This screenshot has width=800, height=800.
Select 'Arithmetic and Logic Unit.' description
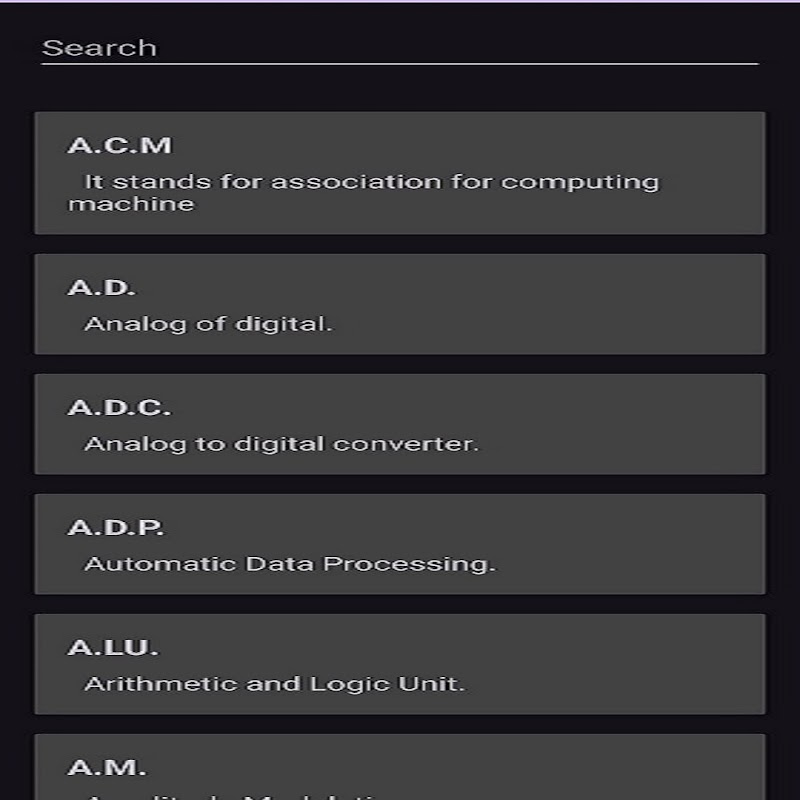pyautogui.click(x=274, y=684)
